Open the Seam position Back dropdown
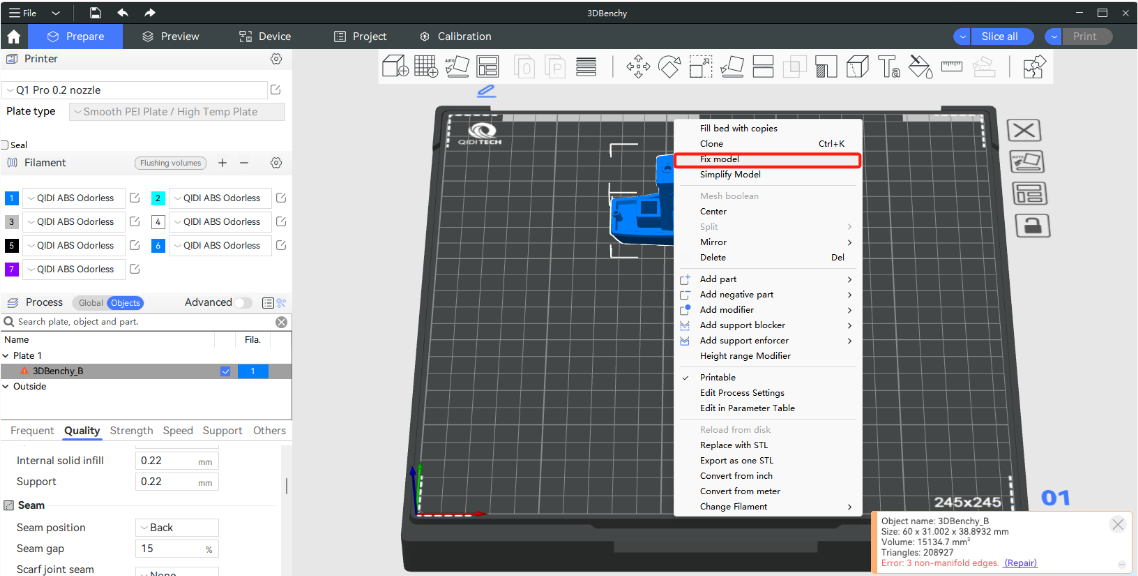Image resolution: width=1138 pixels, height=576 pixels. (176, 528)
